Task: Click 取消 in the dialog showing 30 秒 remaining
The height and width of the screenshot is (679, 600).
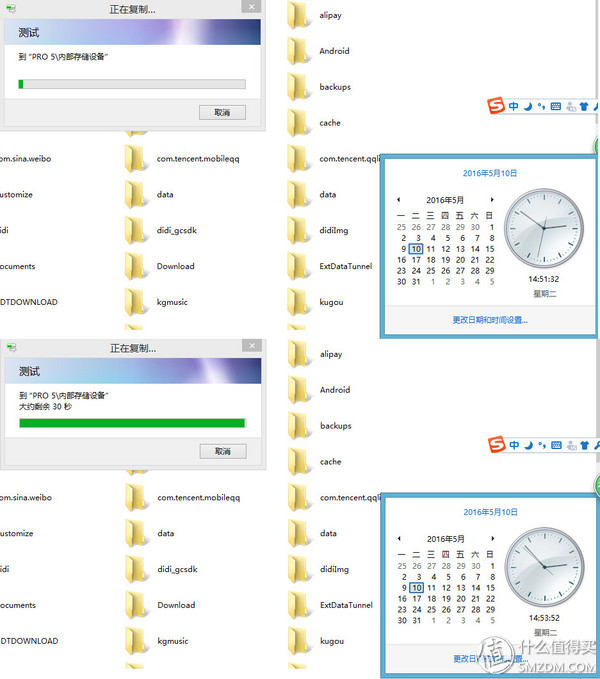Action: [x=222, y=452]
